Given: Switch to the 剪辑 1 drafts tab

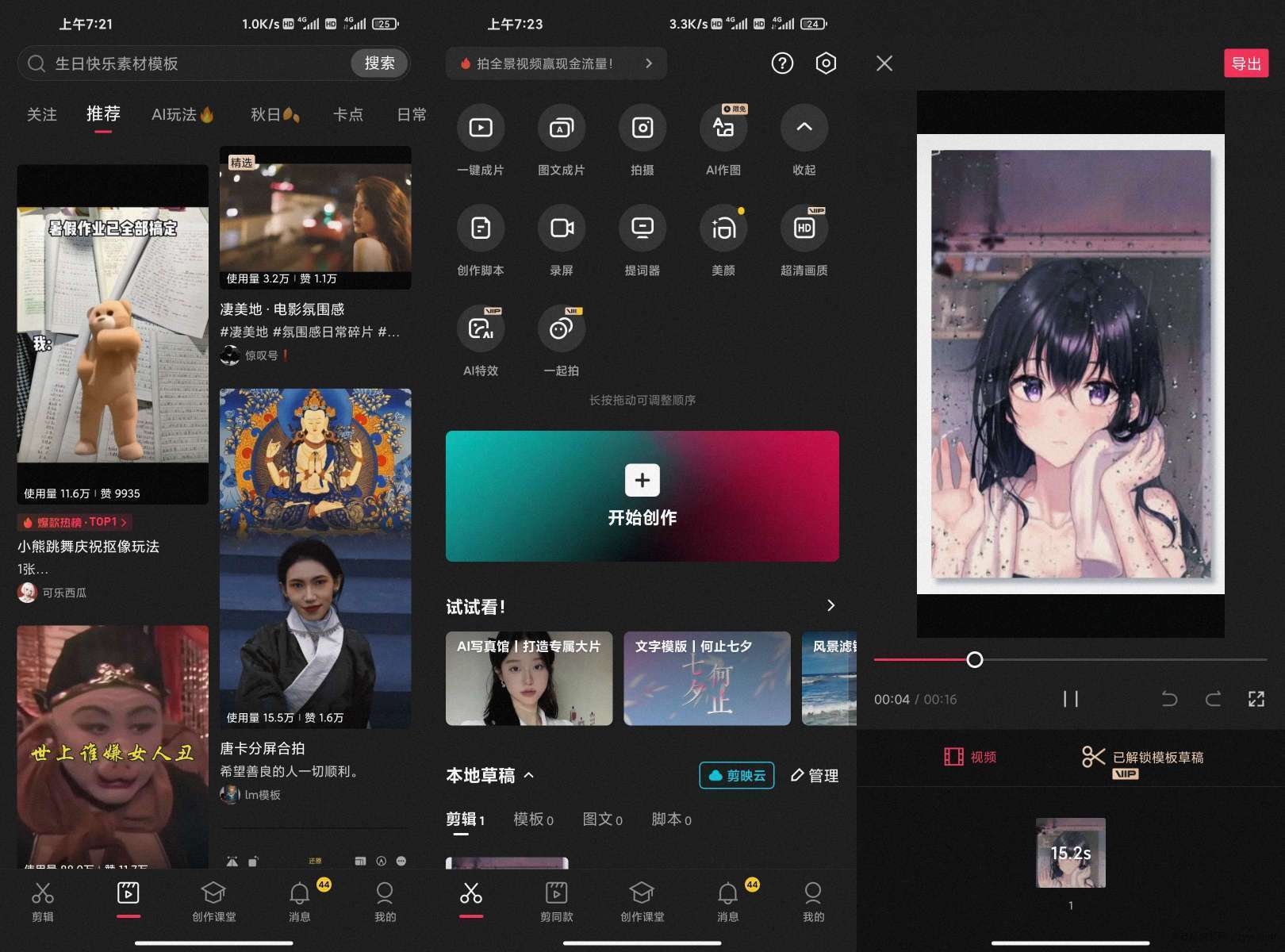Looking at the screenshot, I should tap(465, 820).
